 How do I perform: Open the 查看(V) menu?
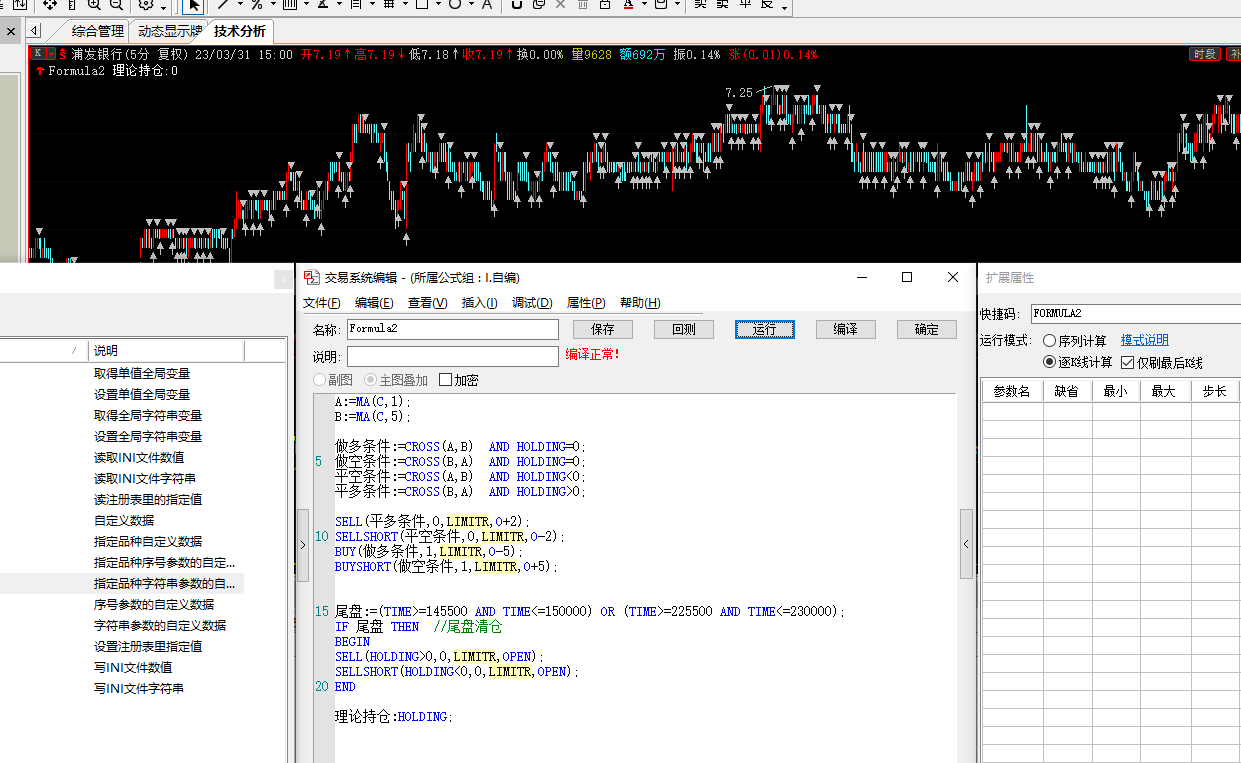tap(427, 303)
